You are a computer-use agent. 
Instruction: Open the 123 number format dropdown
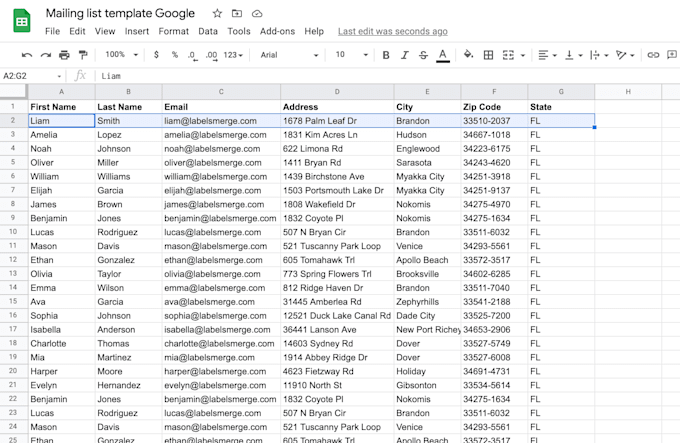click(x=233, y=55)
